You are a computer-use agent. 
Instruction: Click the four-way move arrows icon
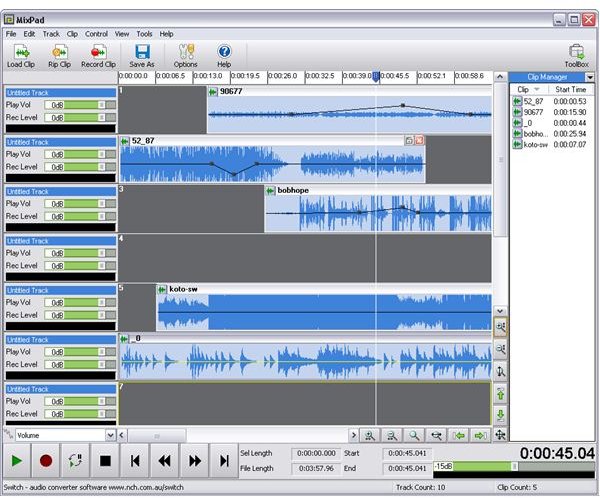click(x=501, y=435)
